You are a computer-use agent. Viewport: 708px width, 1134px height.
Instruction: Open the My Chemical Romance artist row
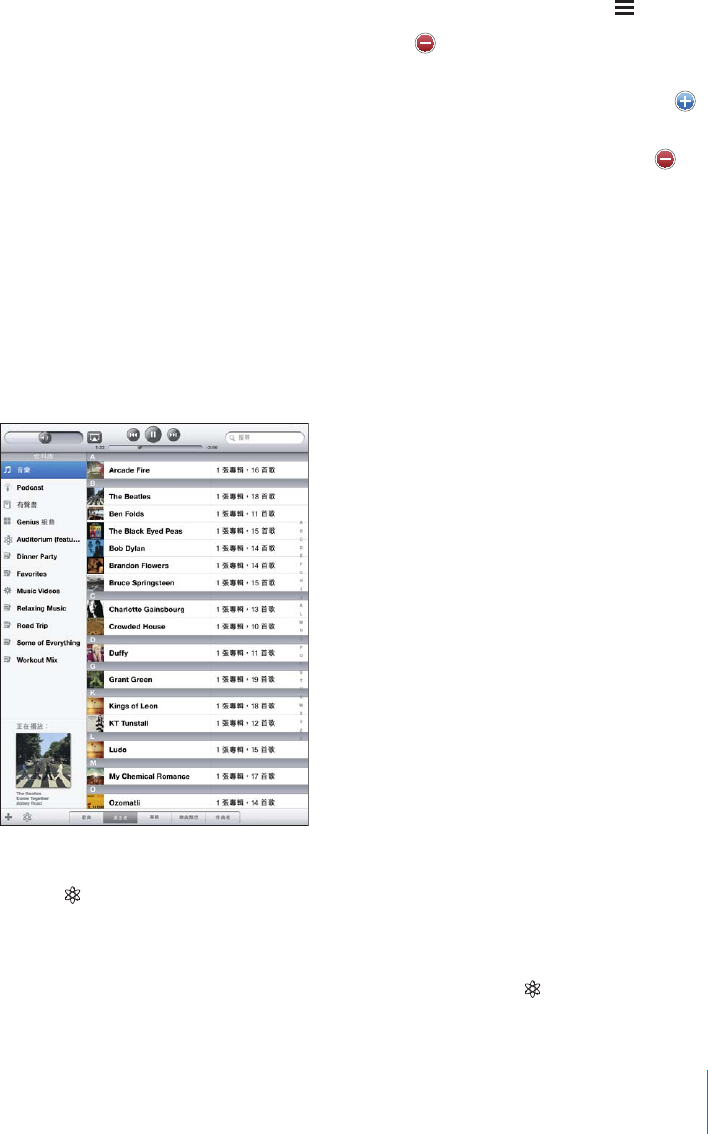coord(197,776)
